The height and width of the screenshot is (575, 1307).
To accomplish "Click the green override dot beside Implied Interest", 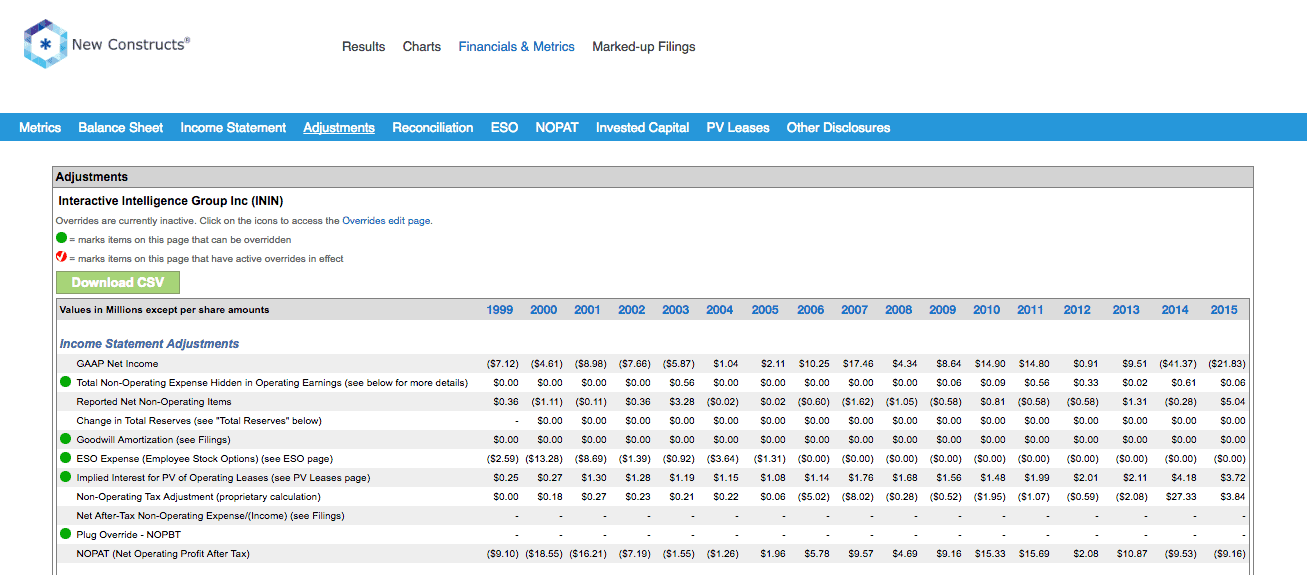I will point(66,477).
